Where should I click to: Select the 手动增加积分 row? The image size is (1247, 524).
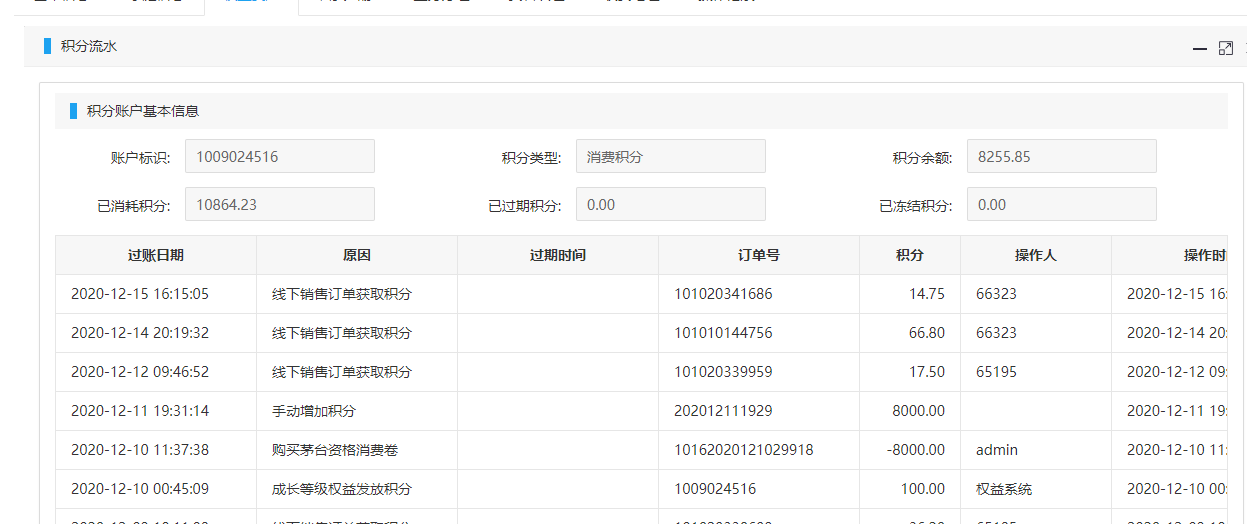coord(314,411)
